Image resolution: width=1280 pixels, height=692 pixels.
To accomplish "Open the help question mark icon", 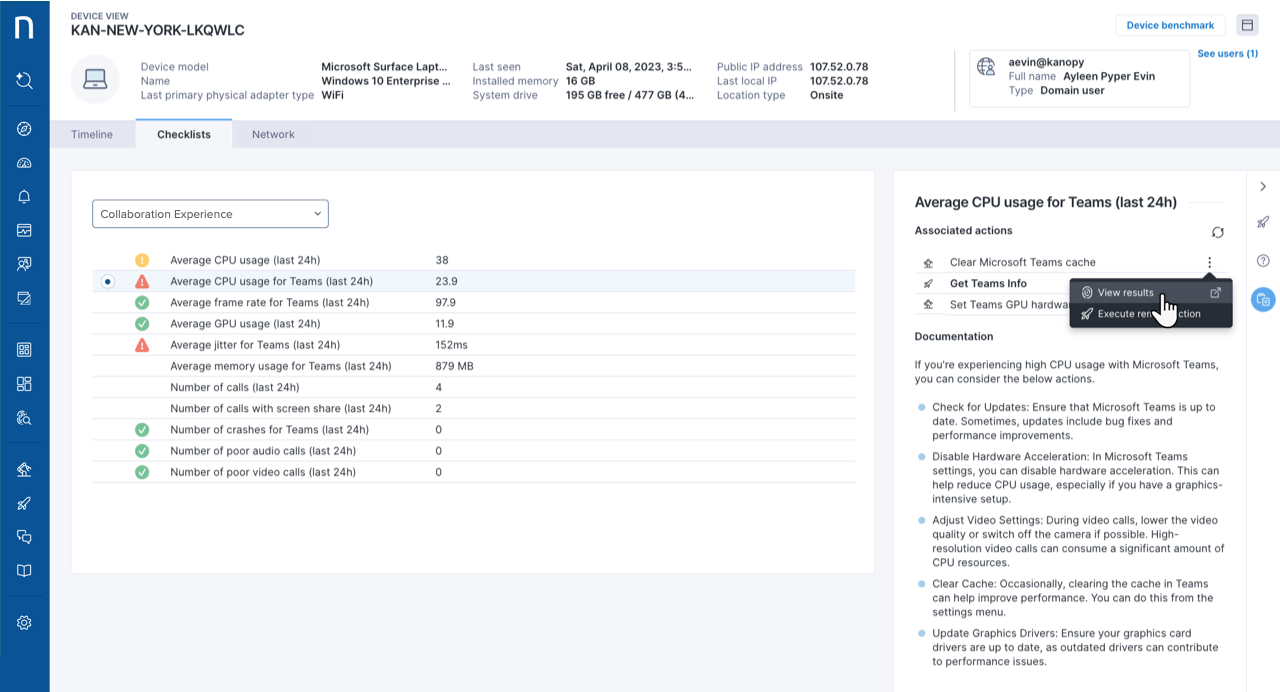I will 1262,260.
